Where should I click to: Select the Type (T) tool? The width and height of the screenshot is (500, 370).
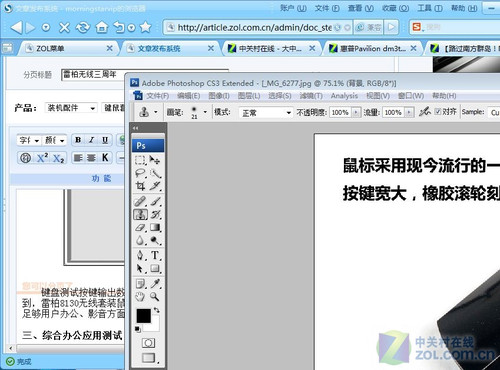click(155, 255)
